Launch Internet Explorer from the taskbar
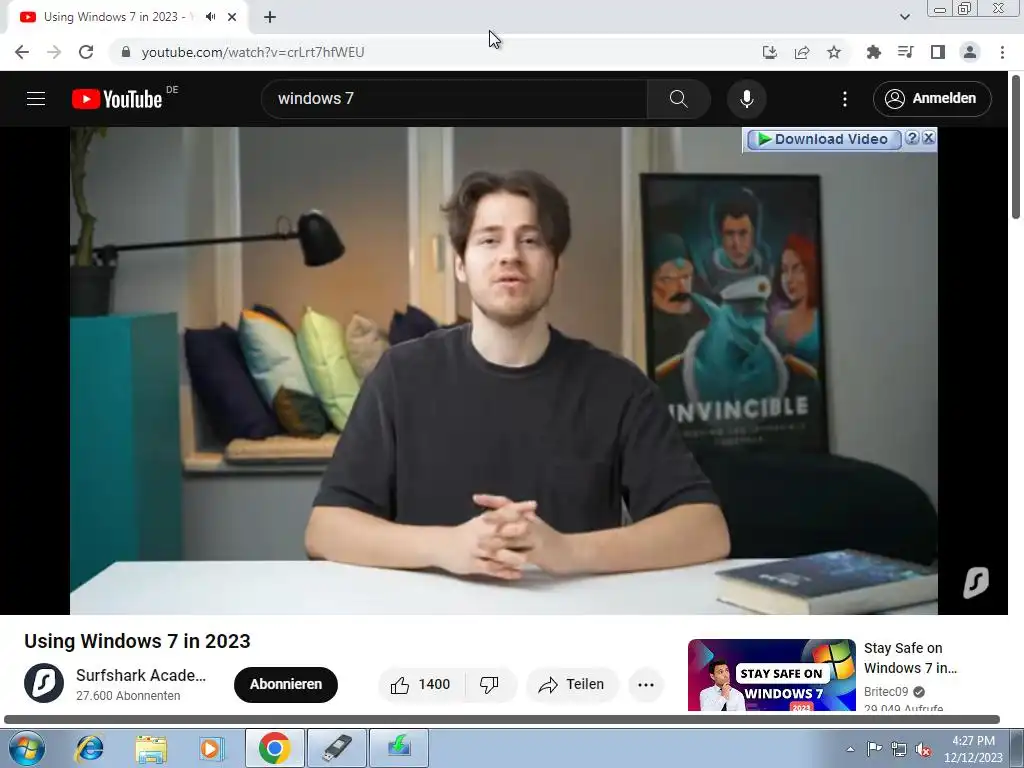The width and height of the screenshot is (1024, 768). [x=89, y=748]
